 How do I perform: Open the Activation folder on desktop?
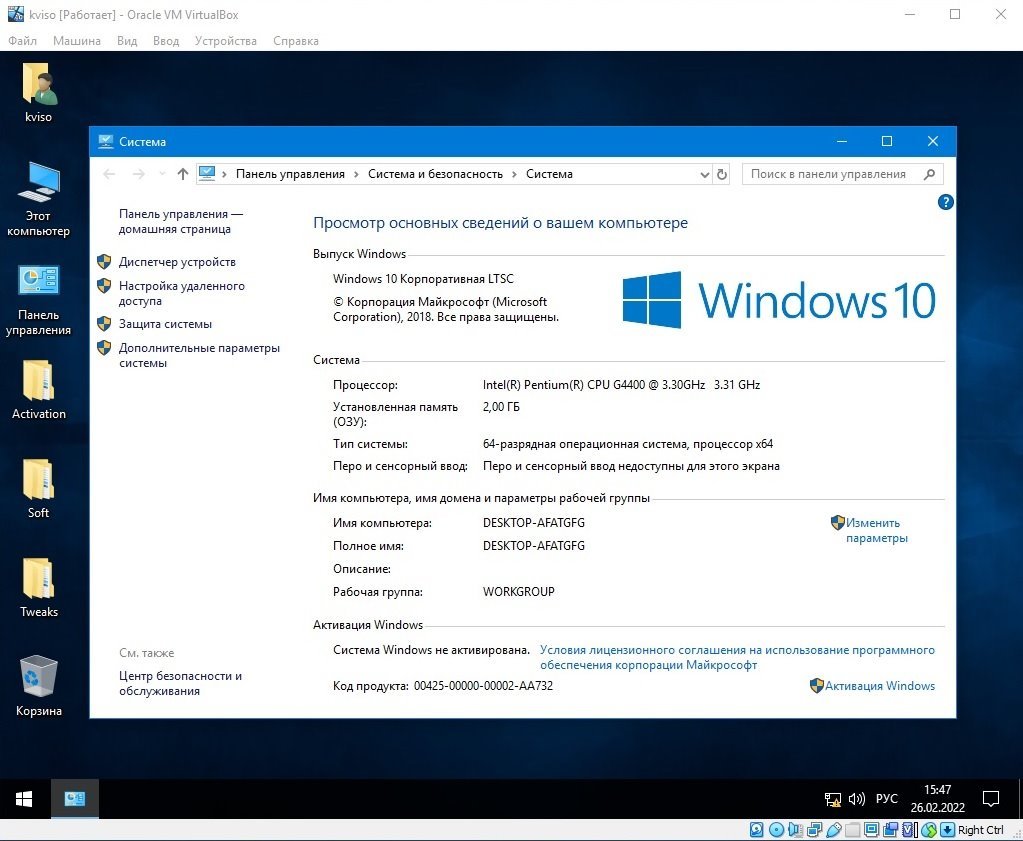click(38, 390)
